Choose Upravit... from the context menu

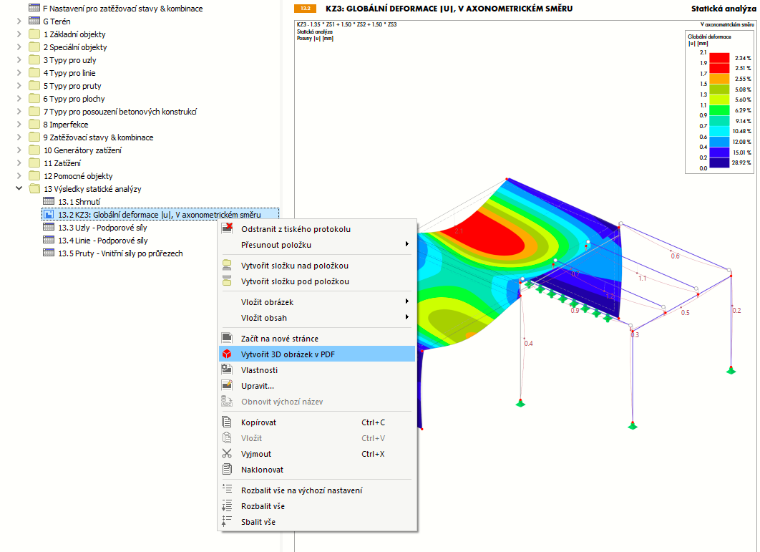coord(317,386)
